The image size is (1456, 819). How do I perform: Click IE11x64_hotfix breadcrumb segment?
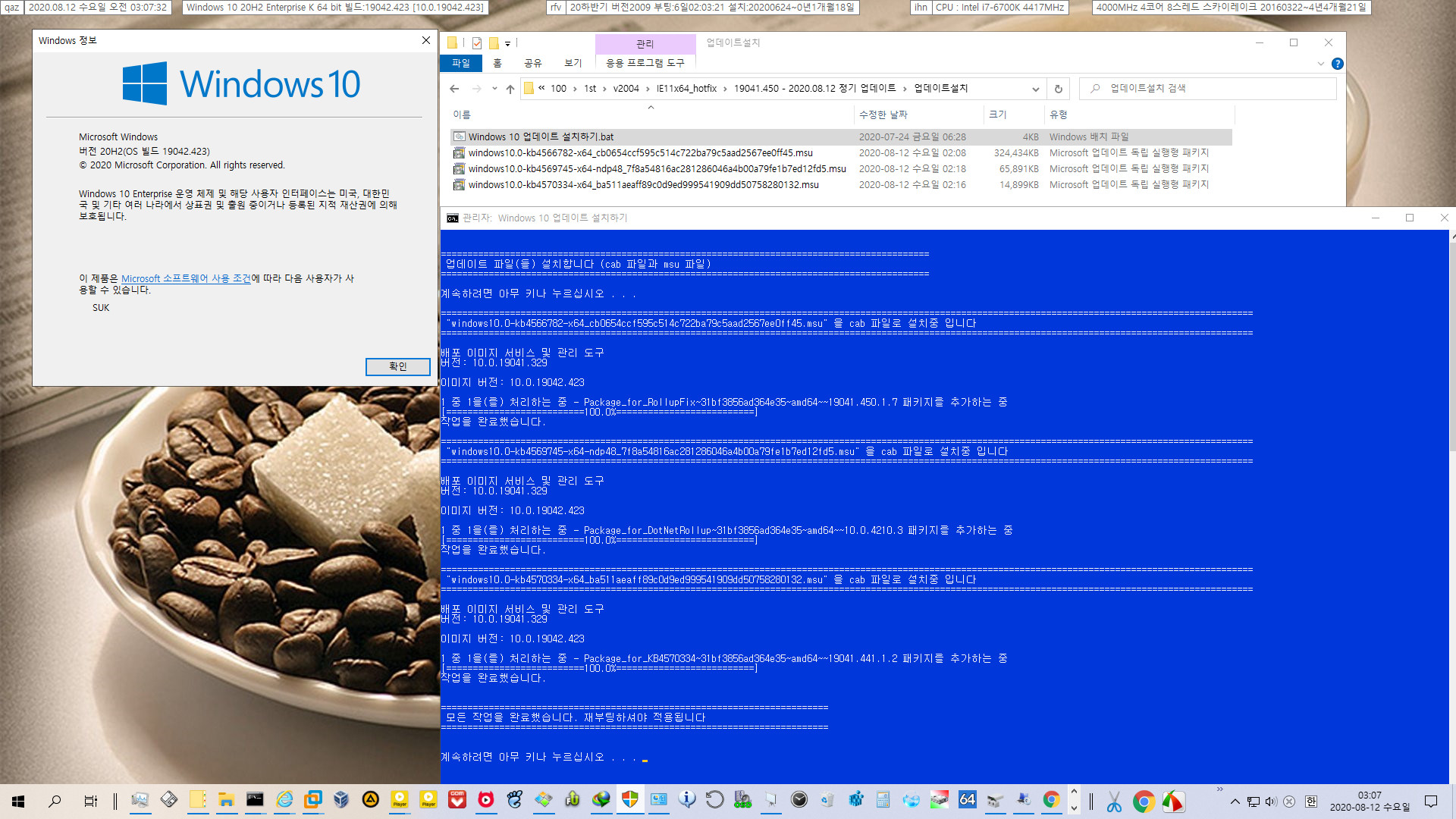[686, 89]
